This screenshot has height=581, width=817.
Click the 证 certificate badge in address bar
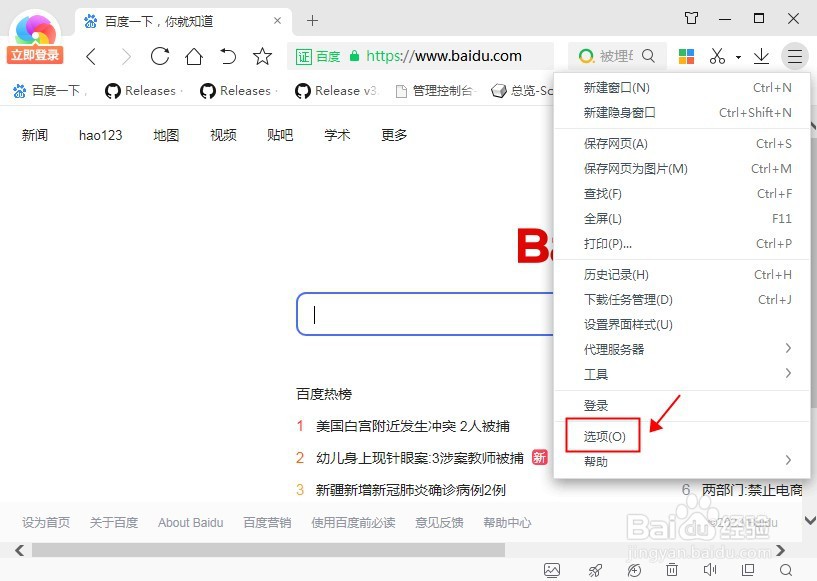pyautogui.click(x=304, y=56)
